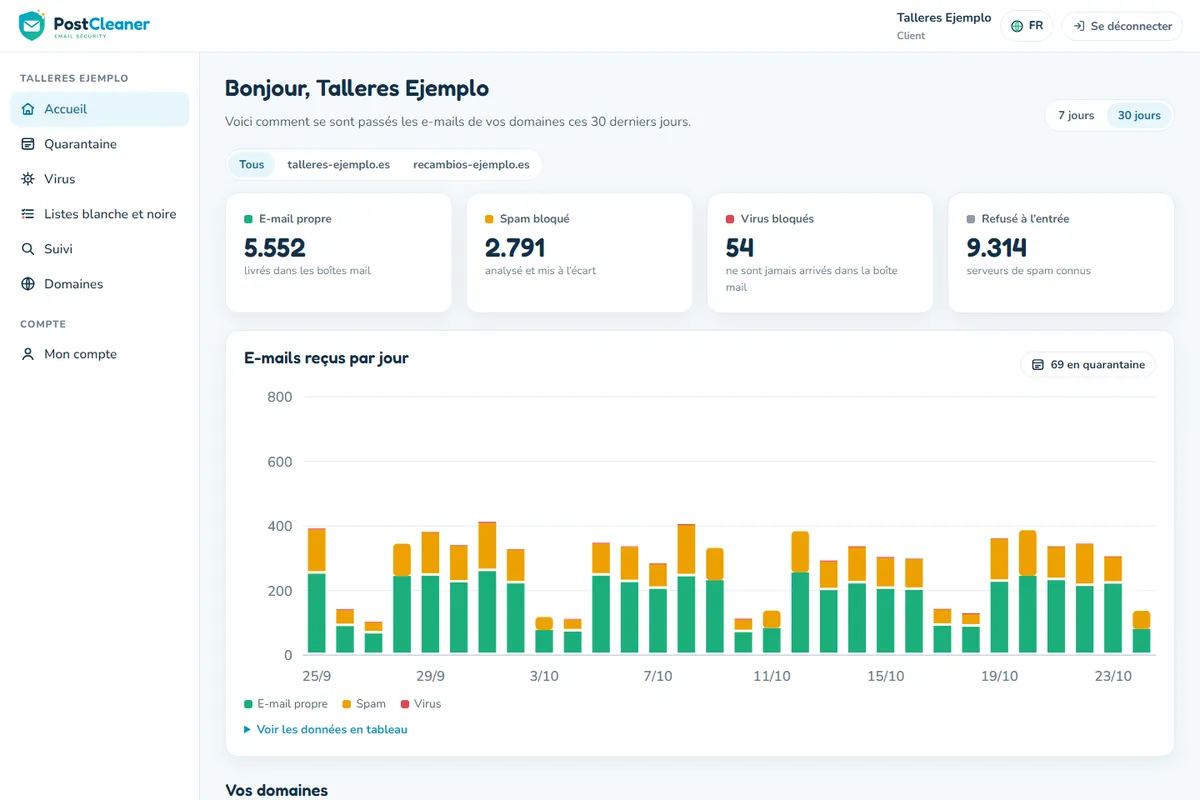Expand Voir les données en tableau

[326, 730]
